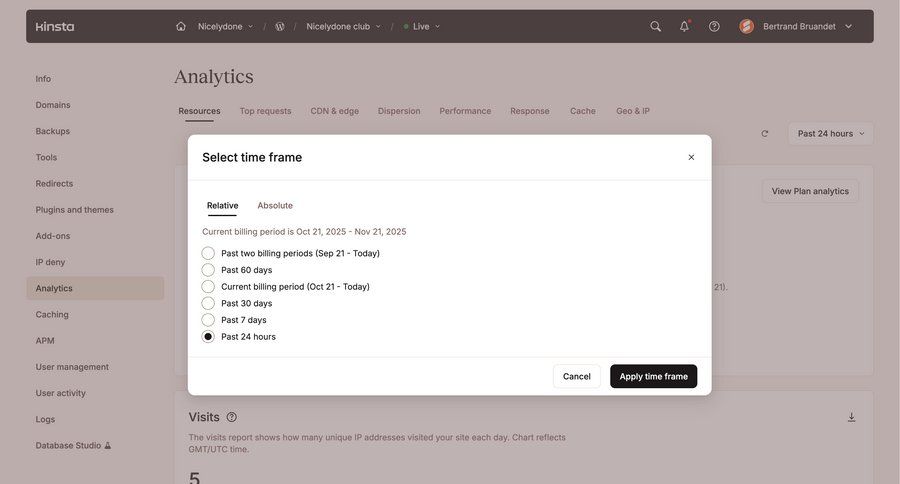
Task: Open the Response tab
Action: [x=530, y=111]
